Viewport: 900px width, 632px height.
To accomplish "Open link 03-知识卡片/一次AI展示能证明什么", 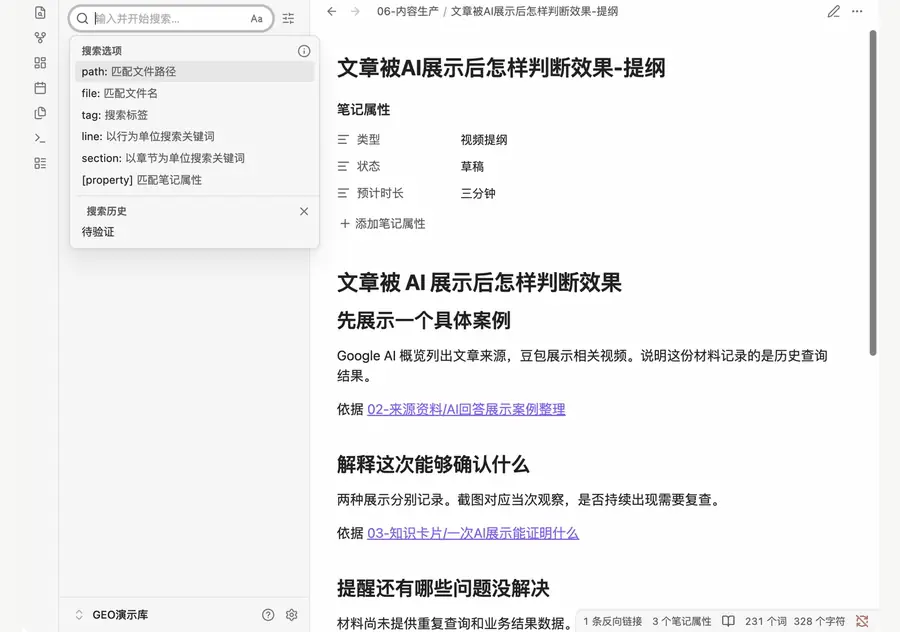I will 473,533.
